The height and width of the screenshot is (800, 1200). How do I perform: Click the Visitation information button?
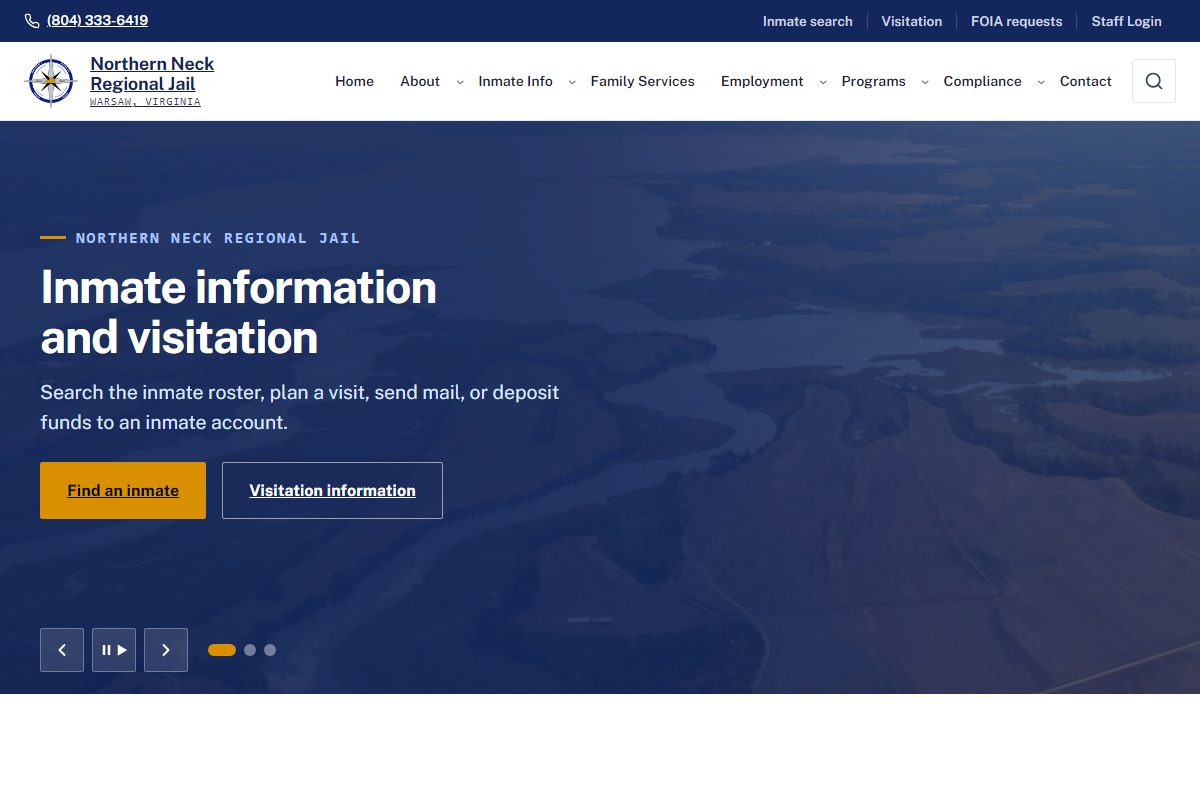(332, 490)
